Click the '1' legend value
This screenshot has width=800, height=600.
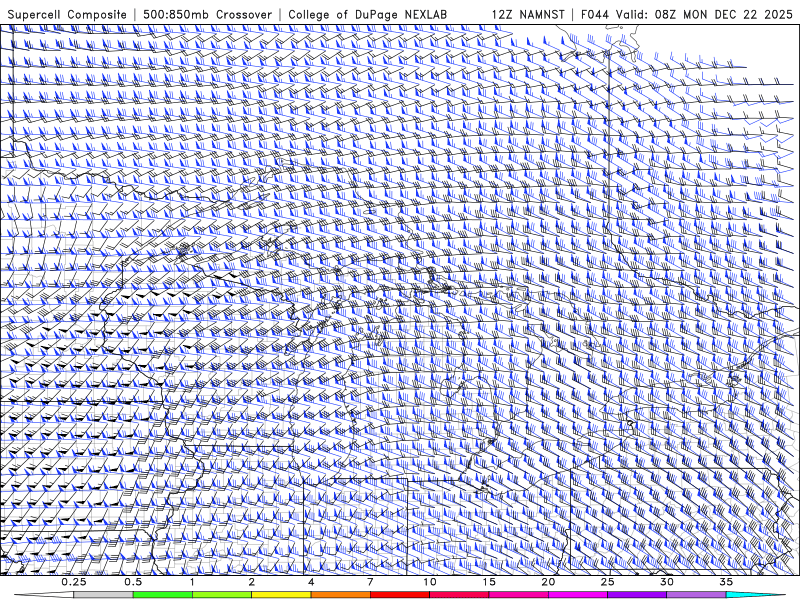coord(192,582)
